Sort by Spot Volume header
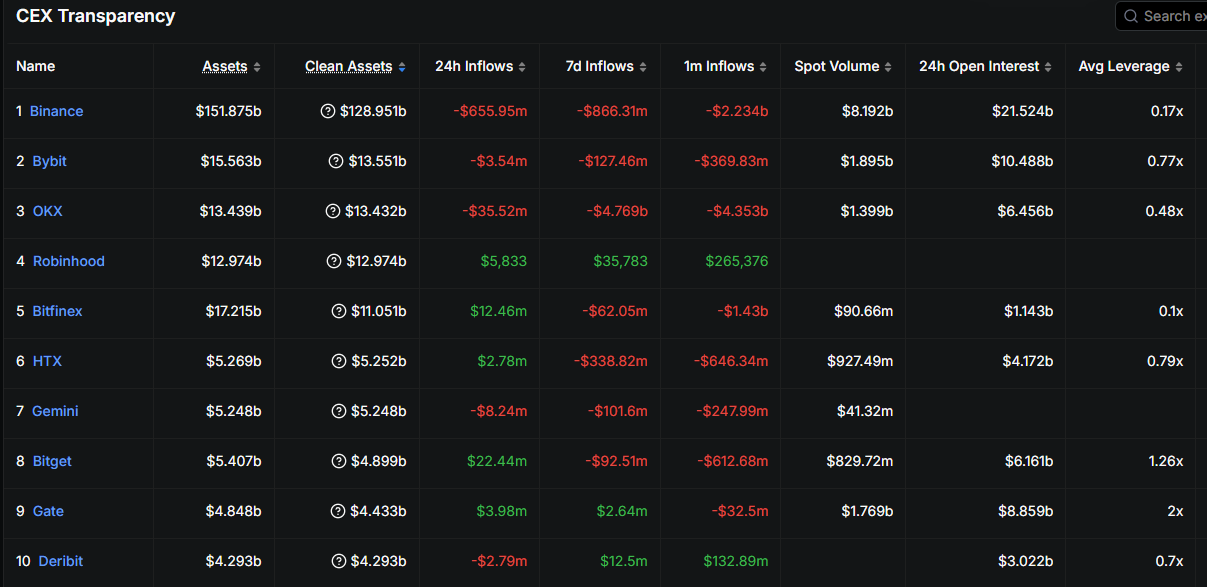This screenshot has width=1207, height=587. tap(843, 66)
